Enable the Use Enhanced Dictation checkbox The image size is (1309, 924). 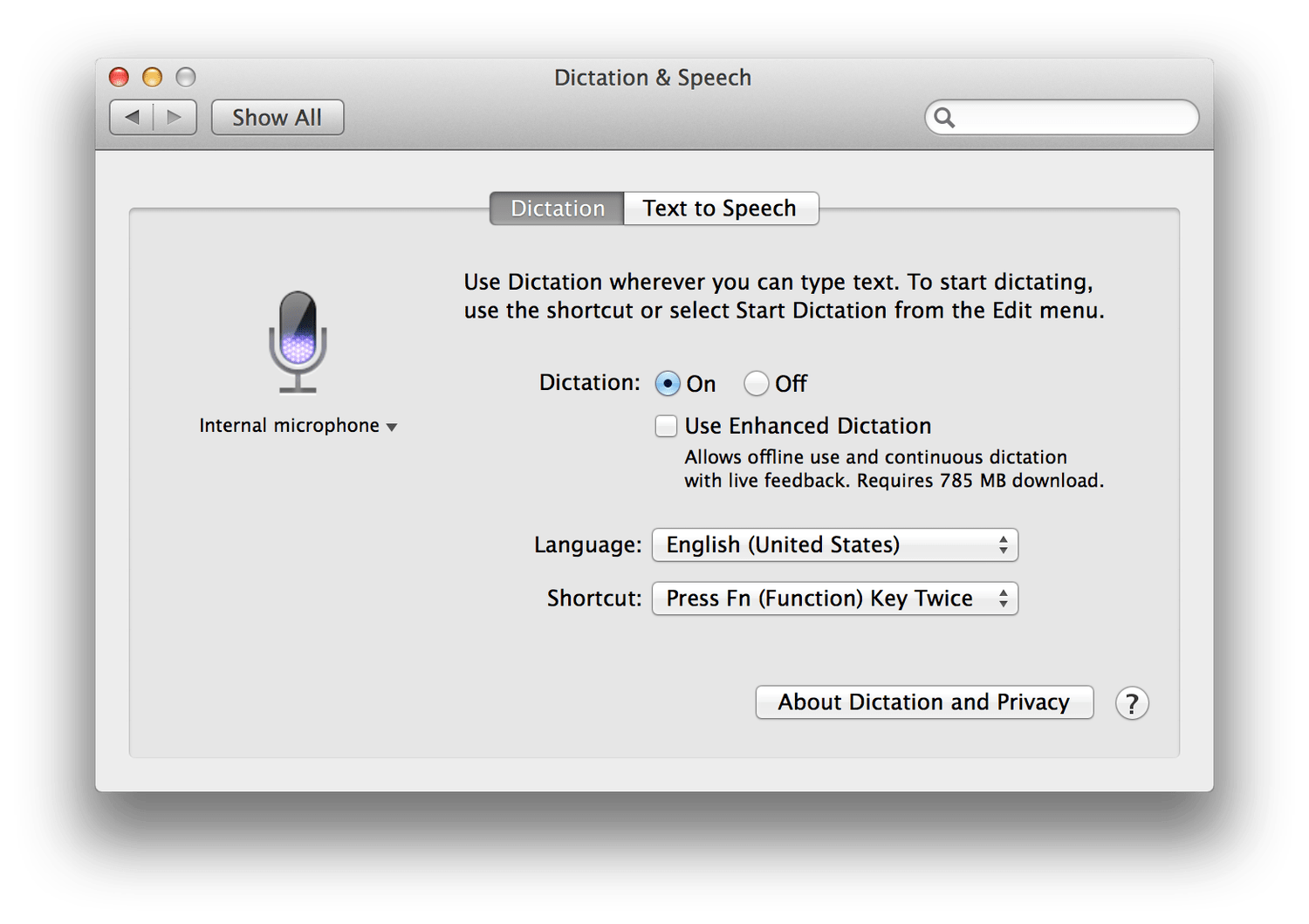tap(667, 426)
